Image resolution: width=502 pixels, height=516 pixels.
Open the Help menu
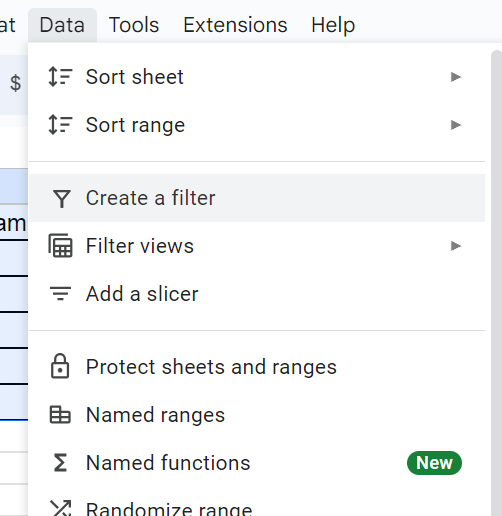point(333,25)
